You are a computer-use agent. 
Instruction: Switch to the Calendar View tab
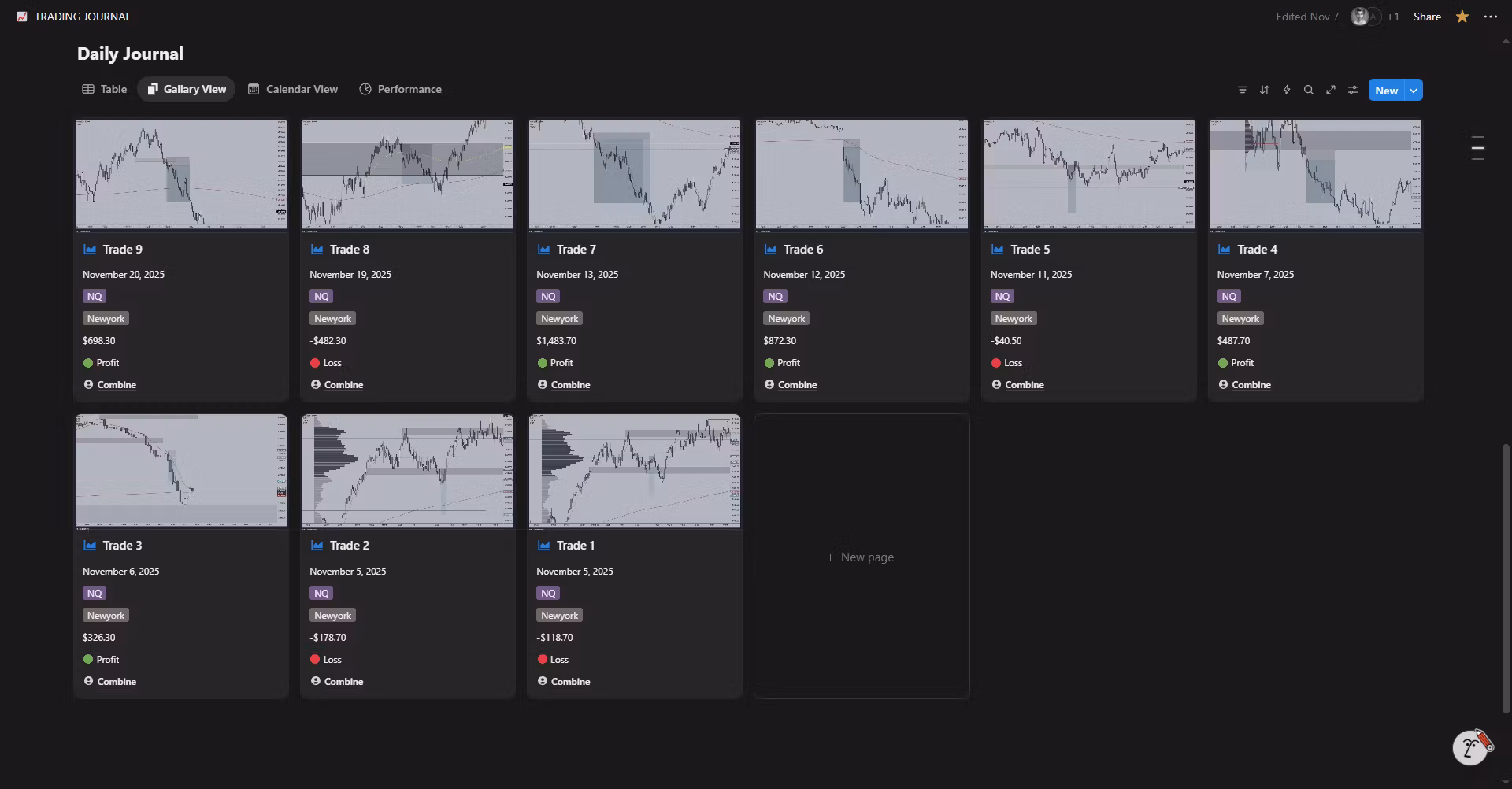[293, 89]
